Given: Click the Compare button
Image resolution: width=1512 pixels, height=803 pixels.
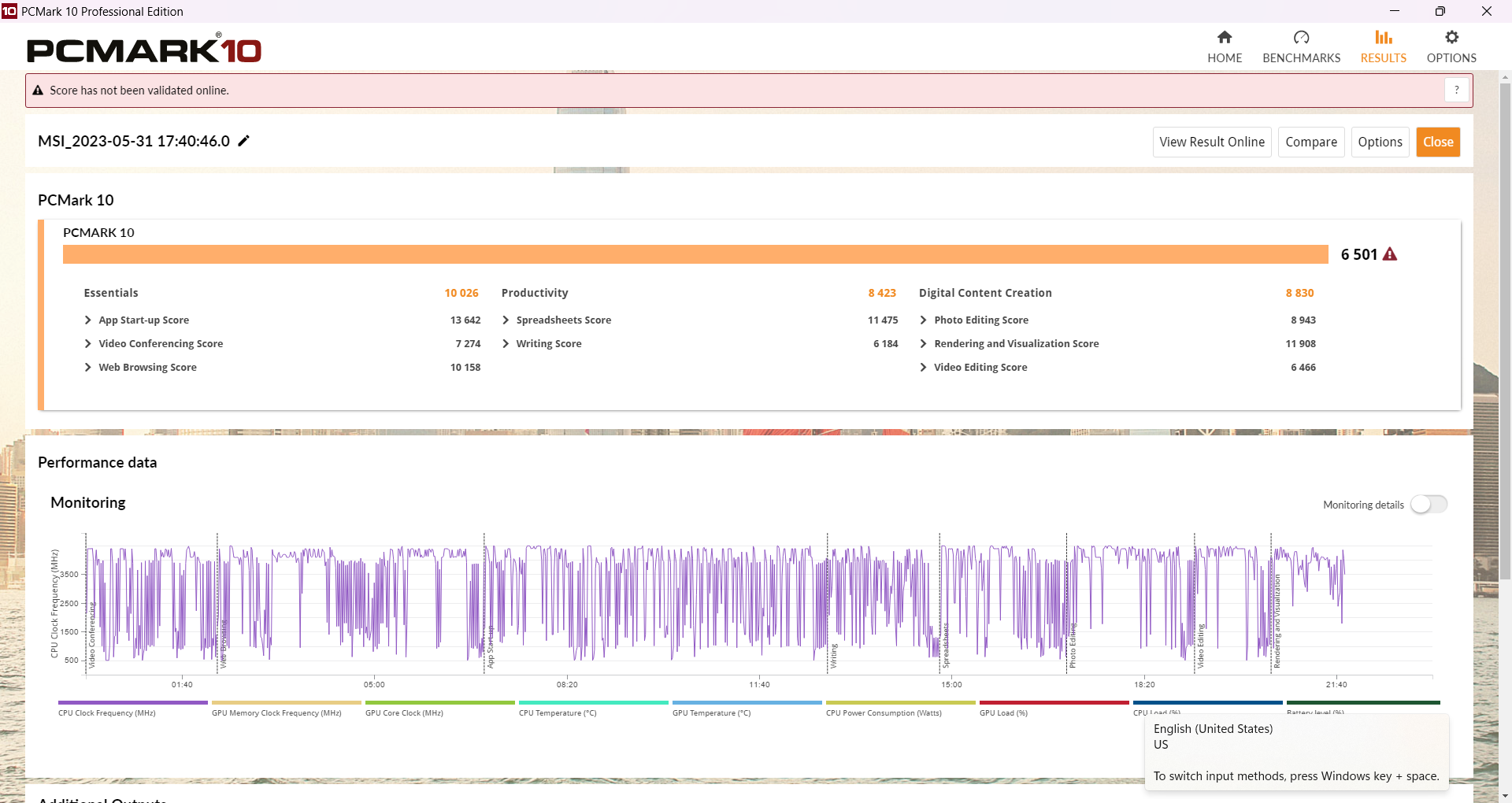Looking at the screenshot, I should pyautogui.click(x=1311, y=142).
